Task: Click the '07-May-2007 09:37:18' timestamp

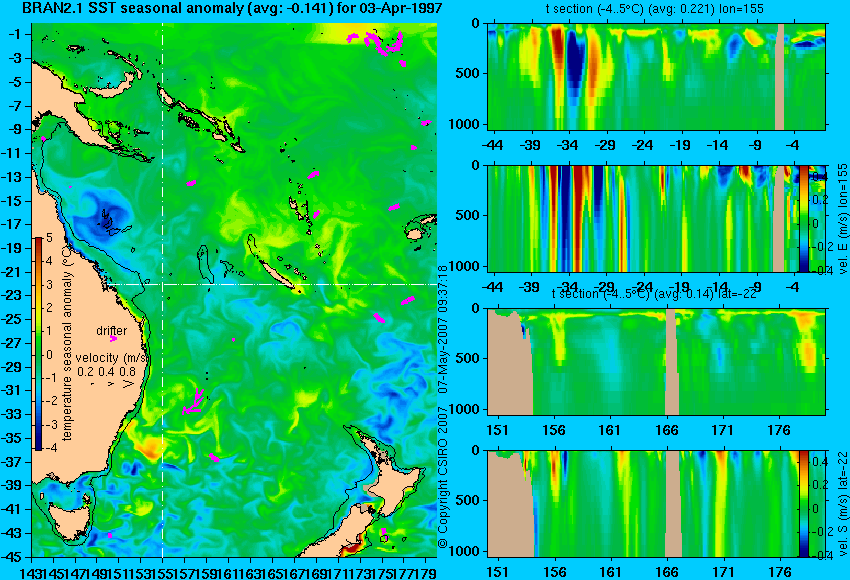Action: tap(443, 328)
